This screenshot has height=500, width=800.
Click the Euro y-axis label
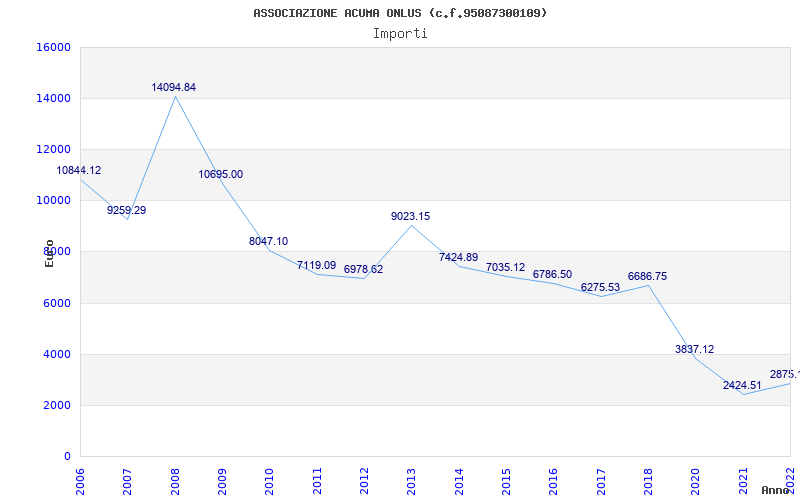[49, 254]
